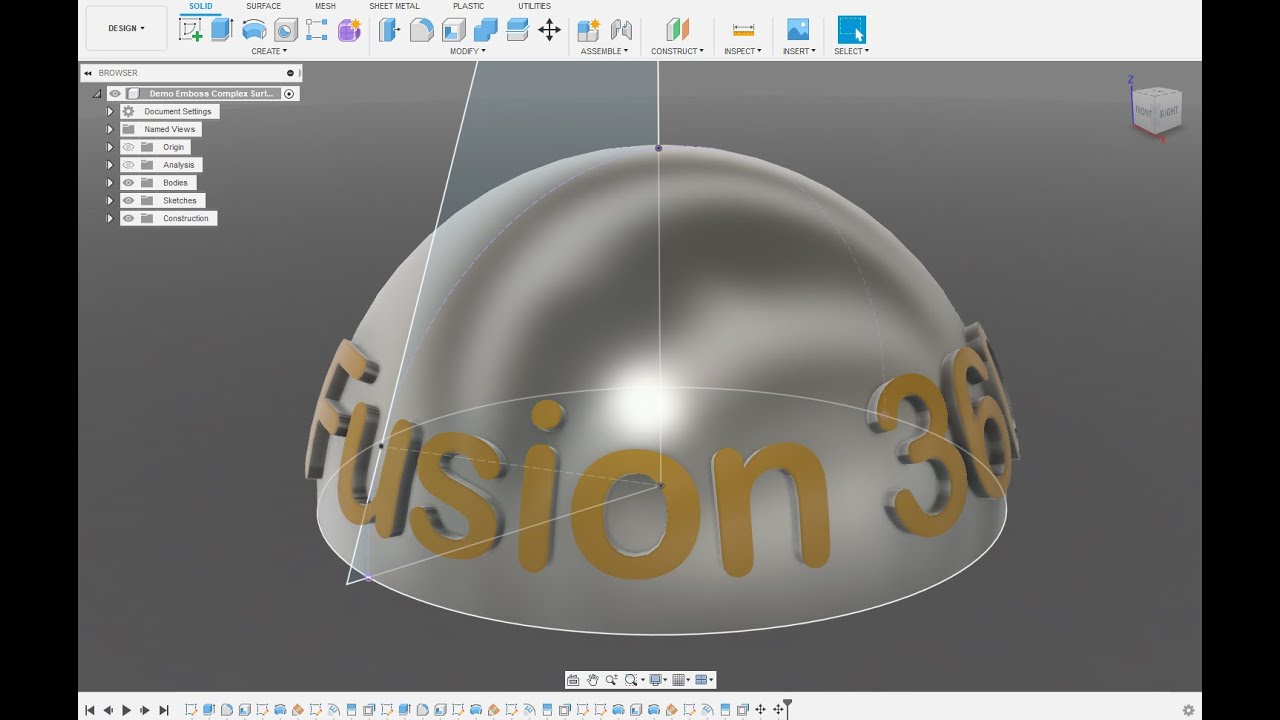1280x720 pixels.
Task: Expand the Analysis folder
Action: (110, 165)
